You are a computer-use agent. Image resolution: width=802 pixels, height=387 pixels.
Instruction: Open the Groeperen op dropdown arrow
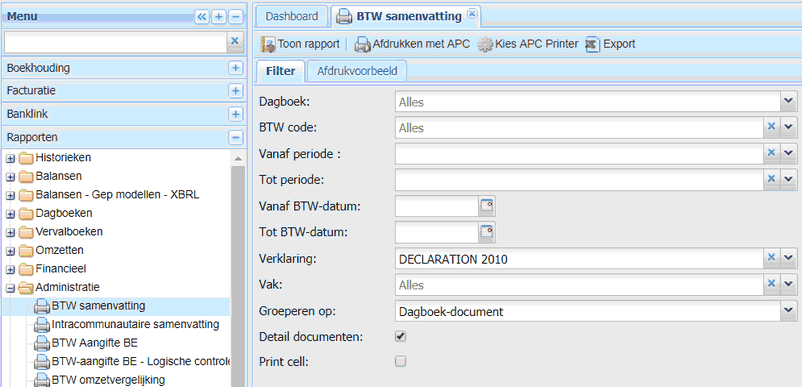789,310
